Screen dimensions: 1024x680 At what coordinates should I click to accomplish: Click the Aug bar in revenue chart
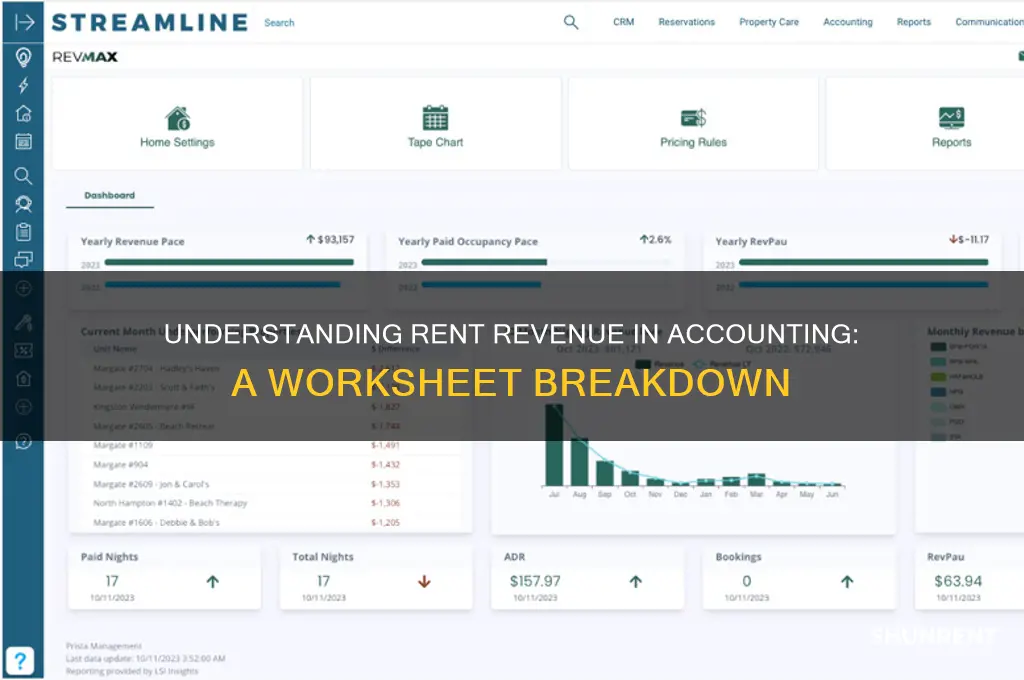click(x=579, y=462)
